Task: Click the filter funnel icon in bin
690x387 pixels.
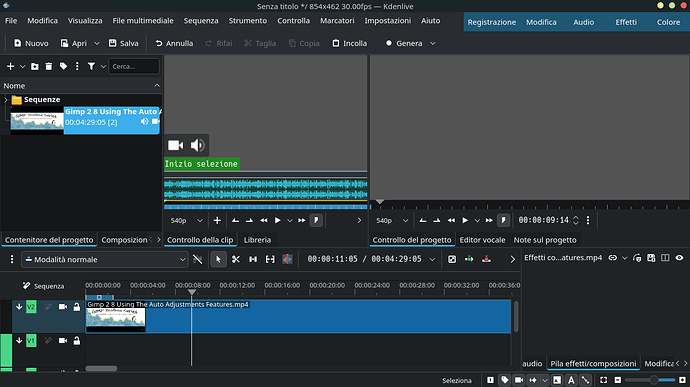Action: 91,66
